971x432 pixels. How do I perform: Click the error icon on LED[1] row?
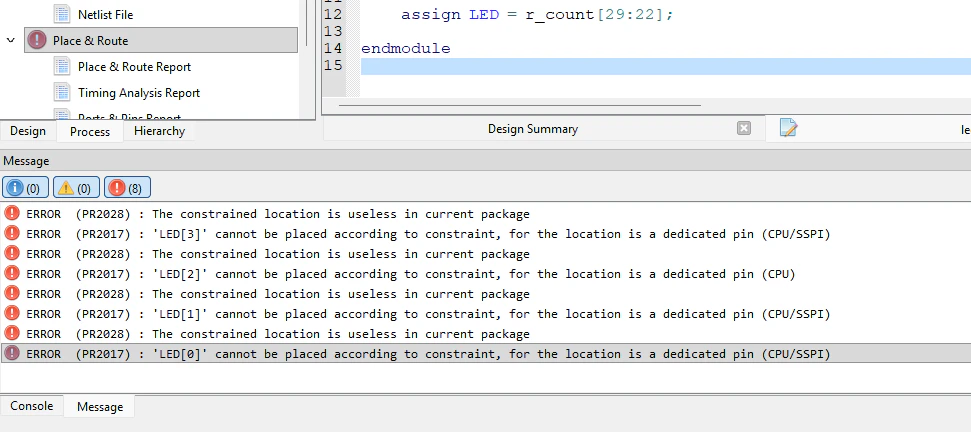(x=12, y=313)
